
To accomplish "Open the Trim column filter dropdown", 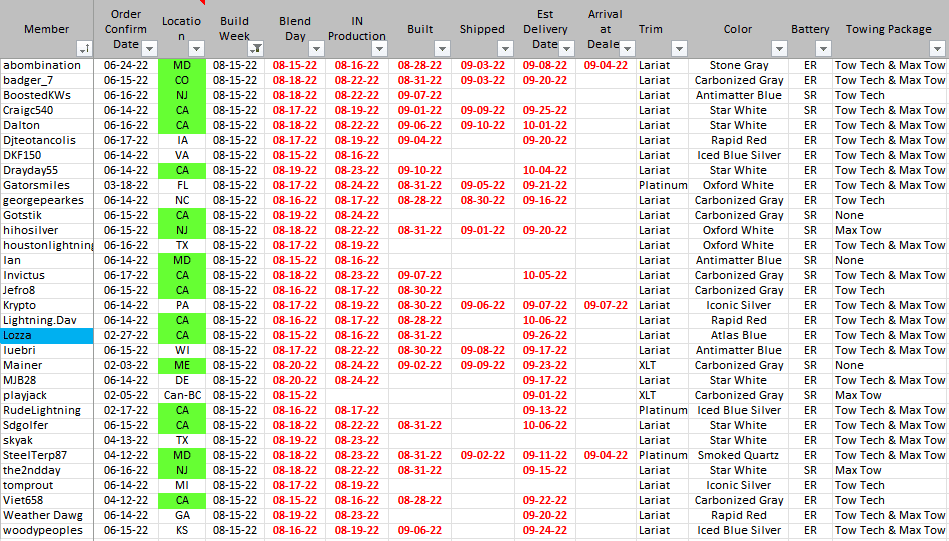I will coord(679,48).
